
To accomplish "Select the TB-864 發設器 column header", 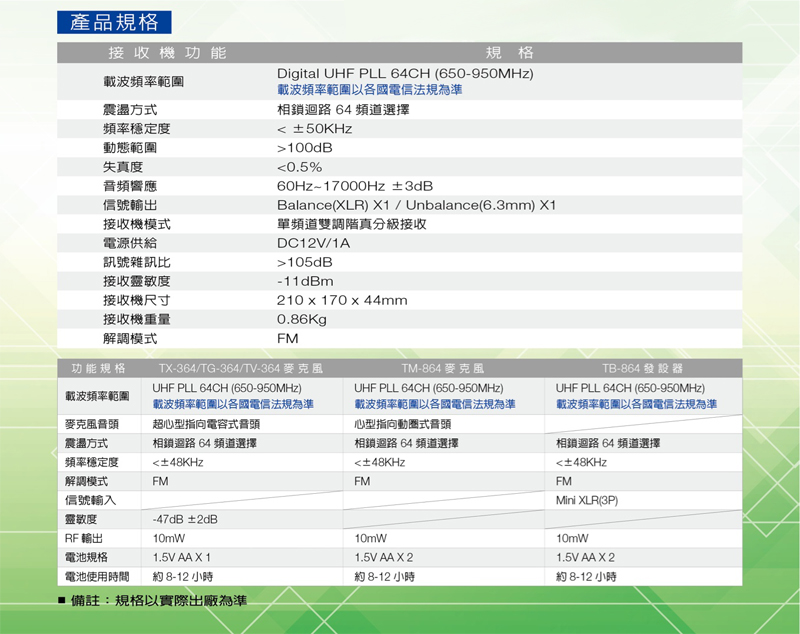I will pos(642,368).
